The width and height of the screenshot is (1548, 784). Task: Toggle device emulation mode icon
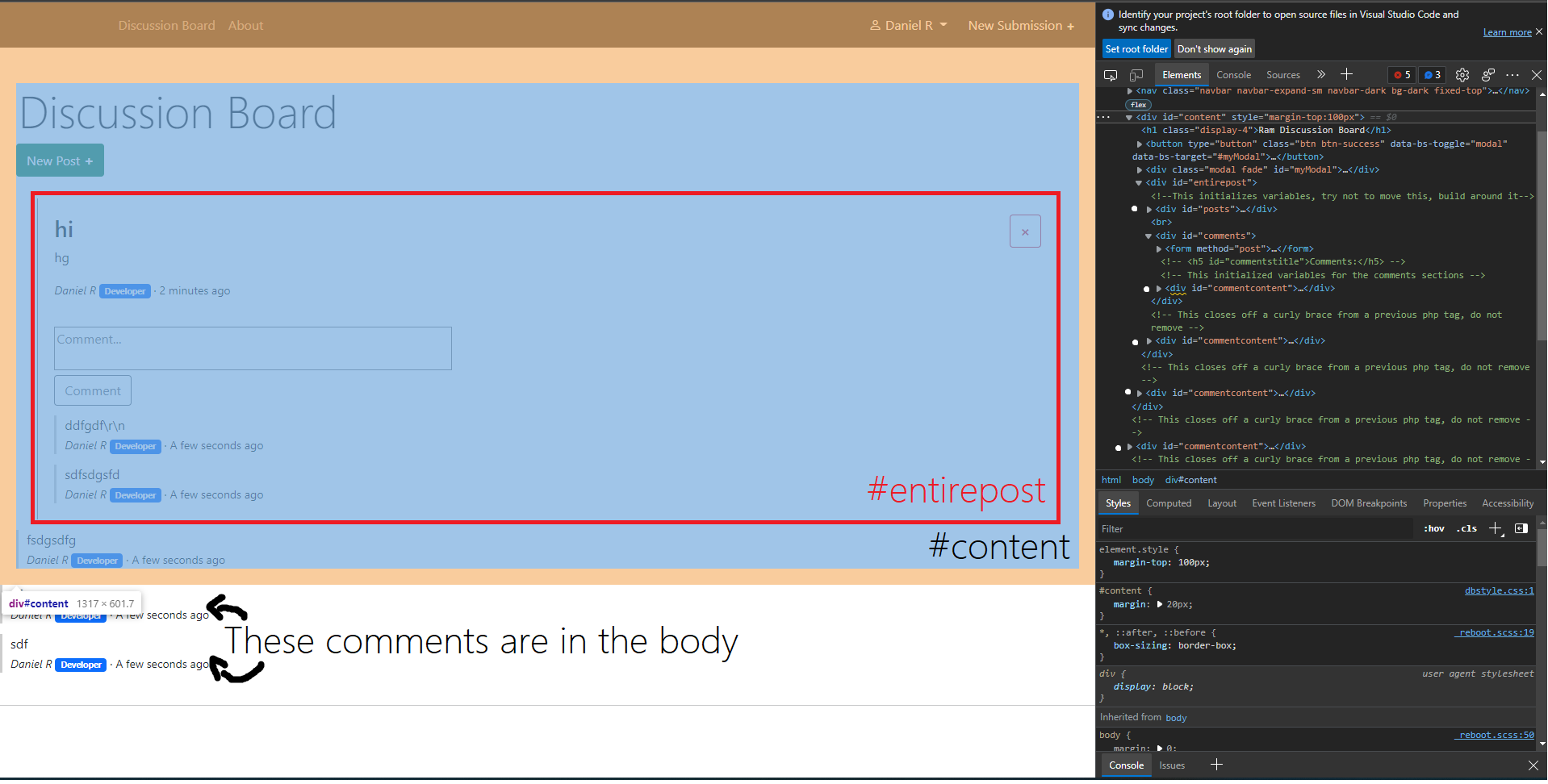pos(1136,75)
